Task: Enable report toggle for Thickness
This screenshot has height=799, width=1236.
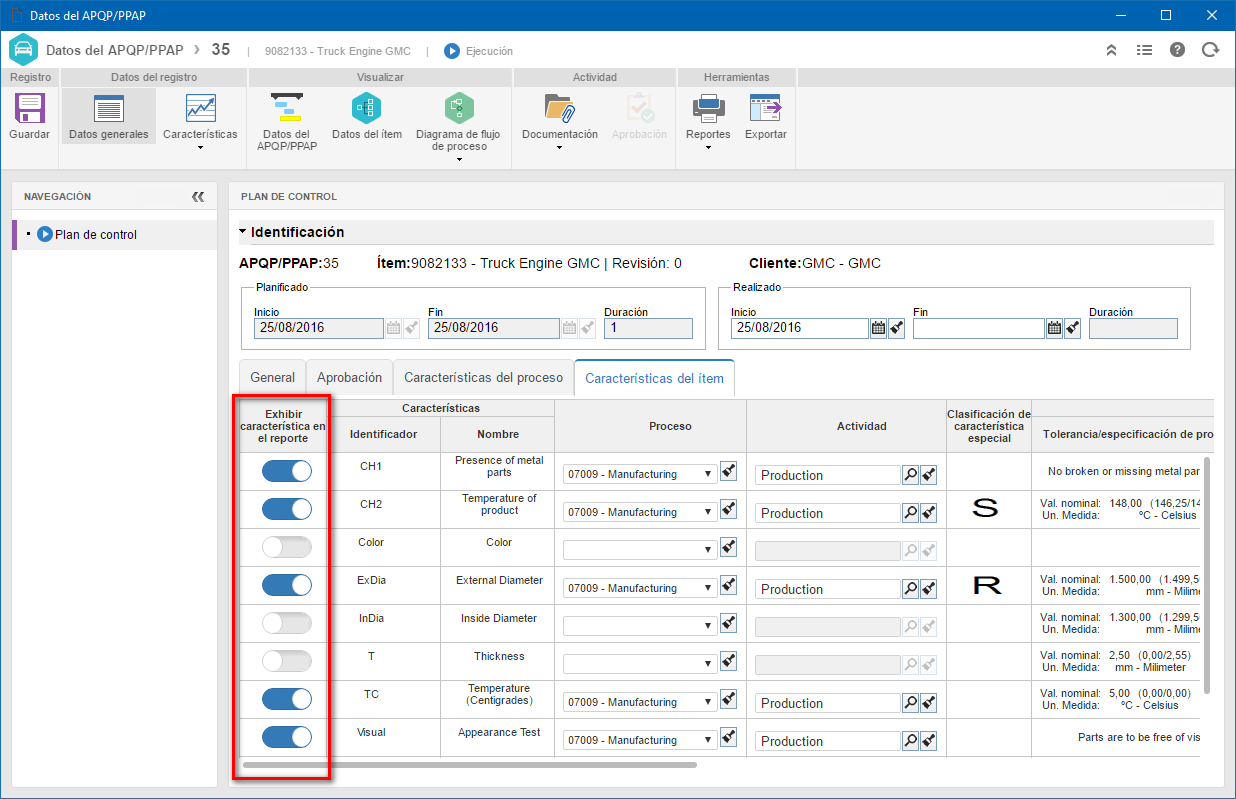Action: [x=287, y=661]
